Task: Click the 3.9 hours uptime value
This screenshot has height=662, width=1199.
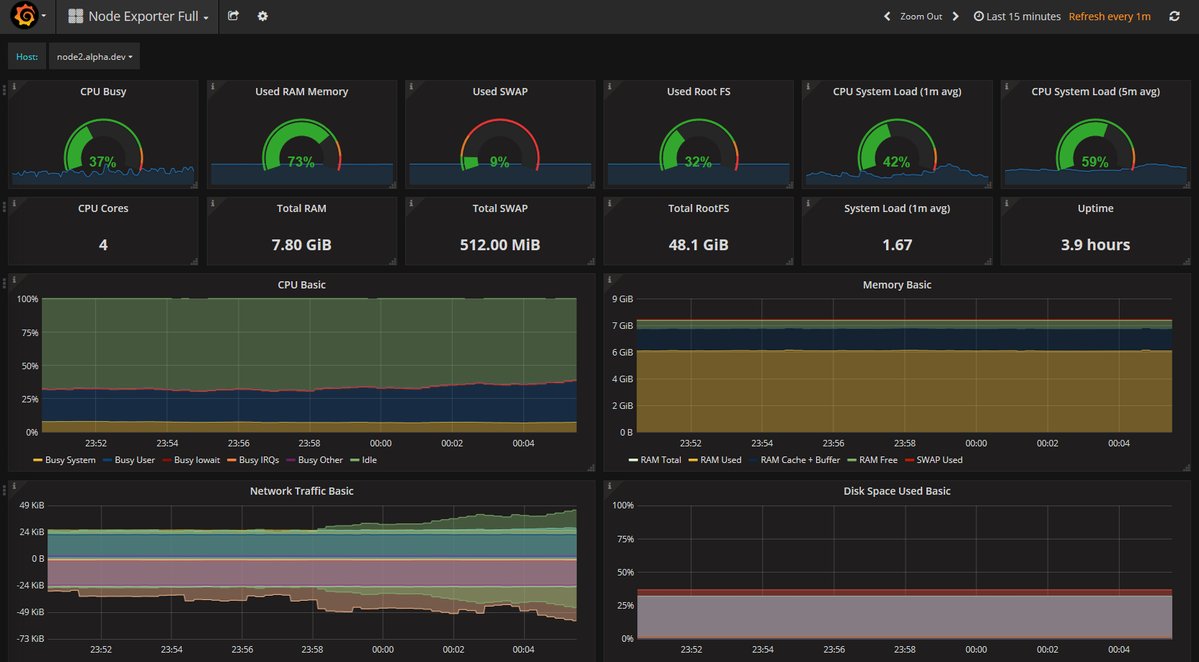Action: [x=1095, y=245]
